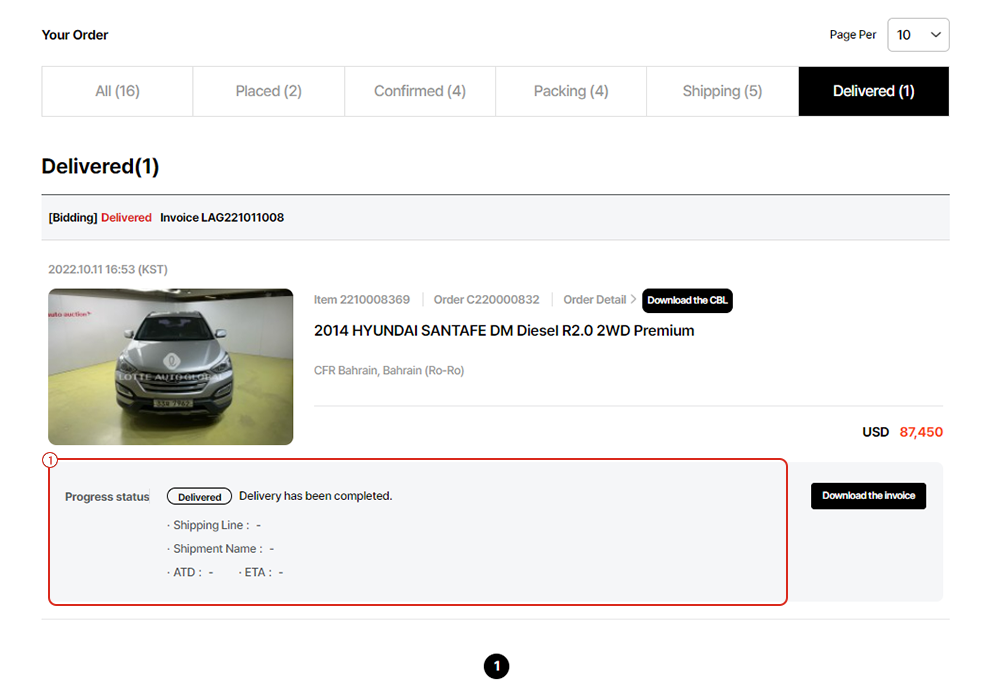Click the Download the invoice button
Viewport: 1000px width, 680px height.
[868, 496]
